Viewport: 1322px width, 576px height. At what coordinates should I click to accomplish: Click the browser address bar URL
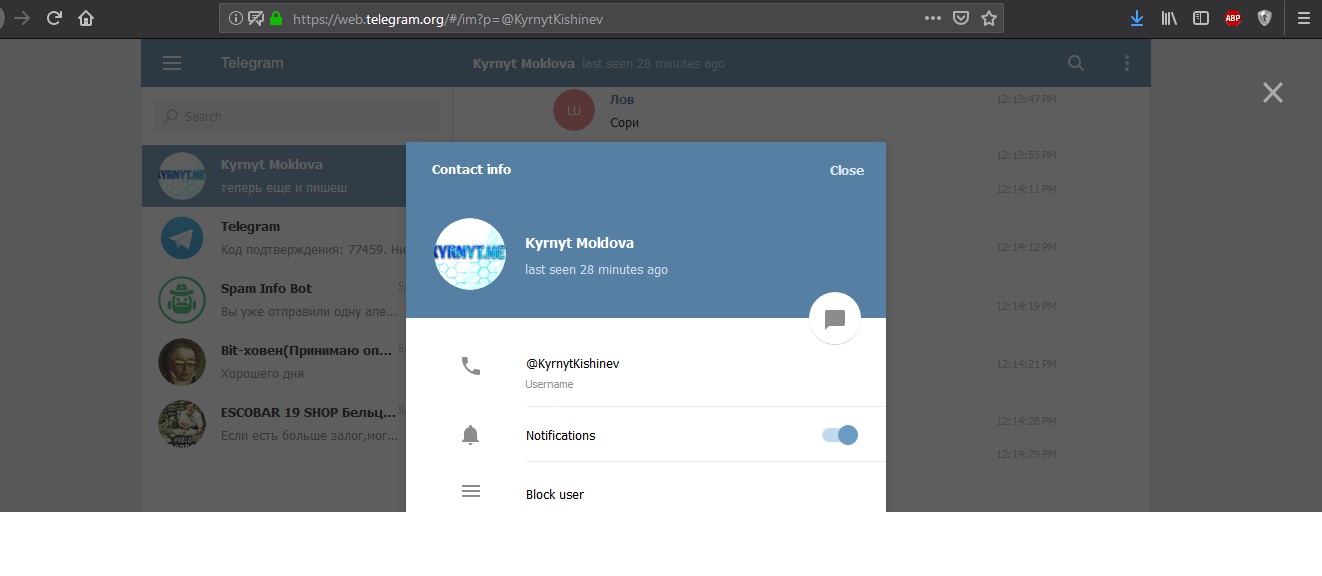pos(448,19)
